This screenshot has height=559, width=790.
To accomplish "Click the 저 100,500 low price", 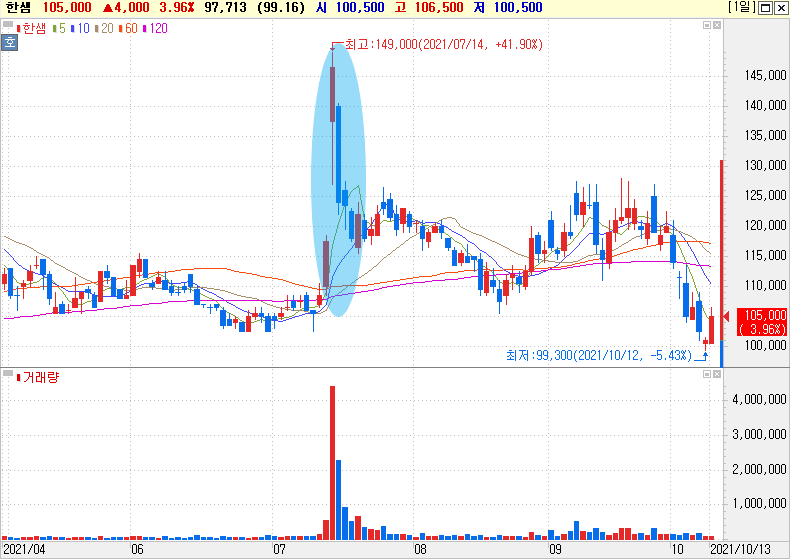I will coord(508,8).
